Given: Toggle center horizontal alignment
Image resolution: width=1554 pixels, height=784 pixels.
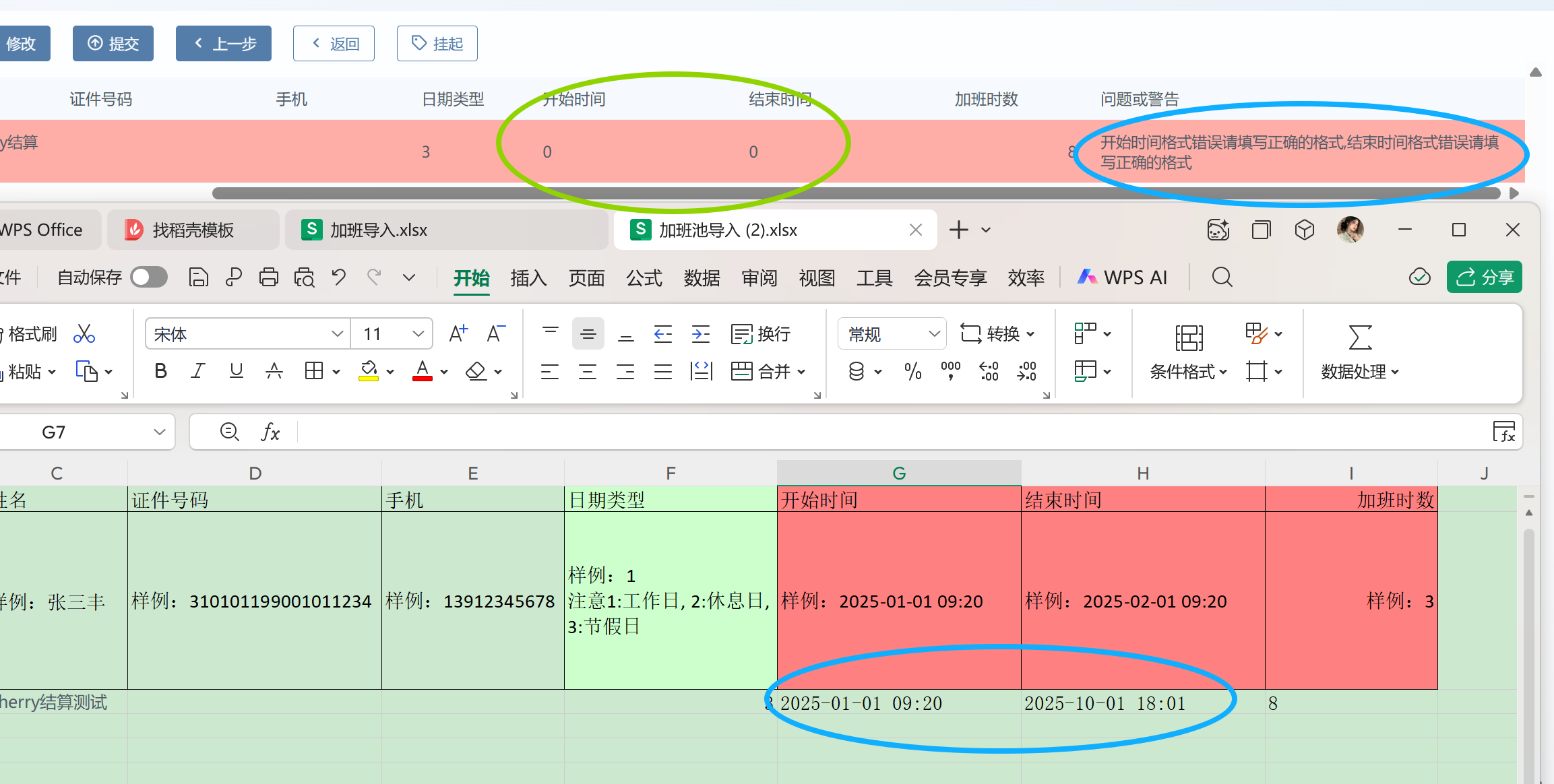Looking at the screenshot, I should pos(588,371).
